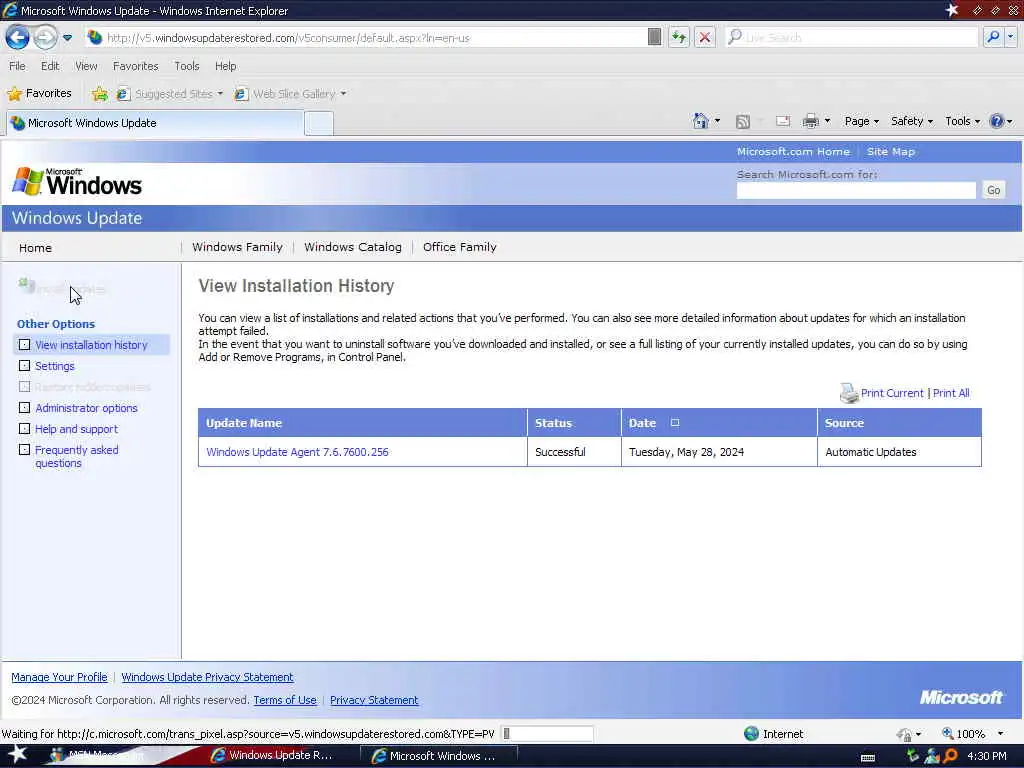Image resolution: width=1024 pixels, height=768 pixels.
Task: Open Help and support link
Action: click(76, 429)
